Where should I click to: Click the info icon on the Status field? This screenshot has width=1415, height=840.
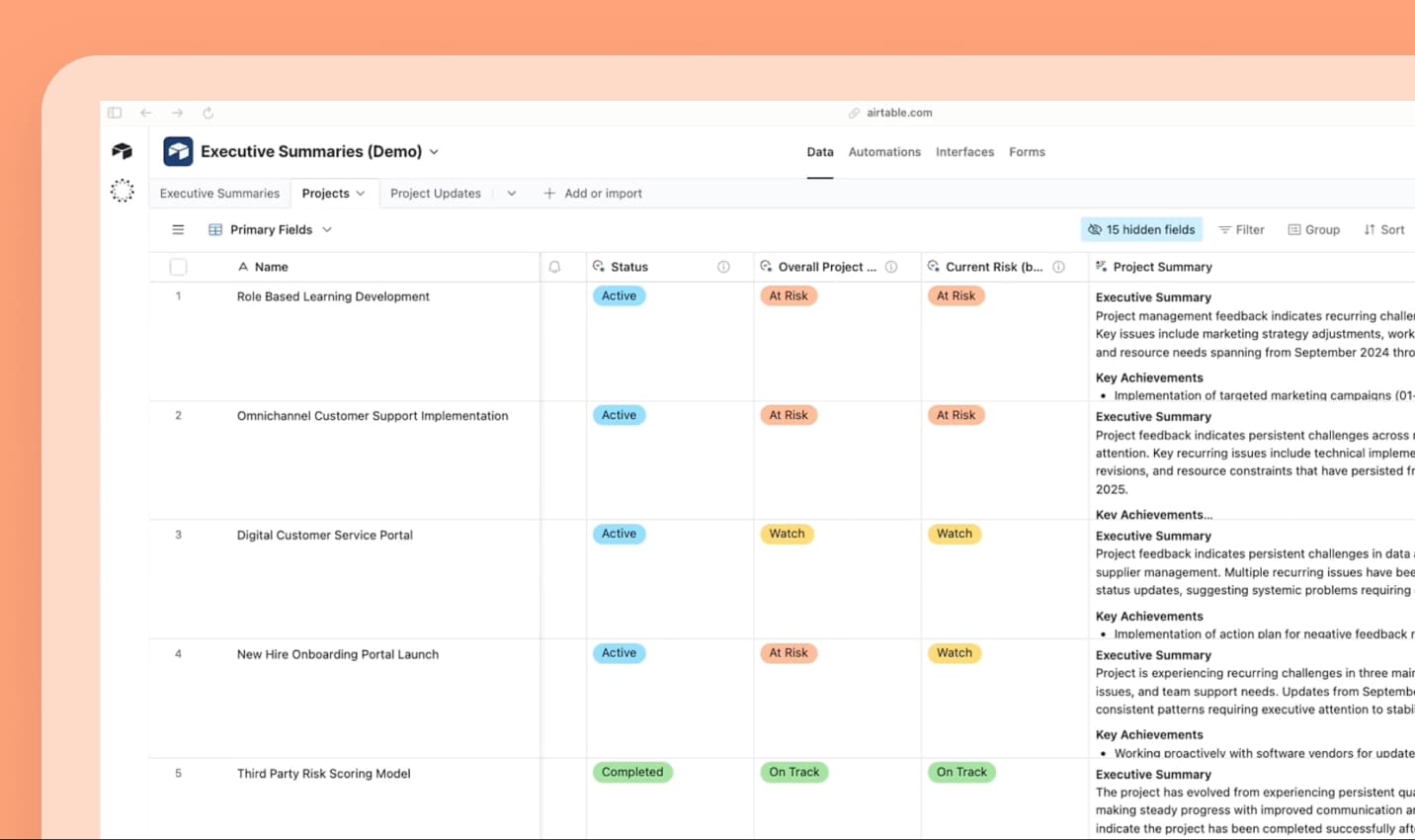pos(723,267)
